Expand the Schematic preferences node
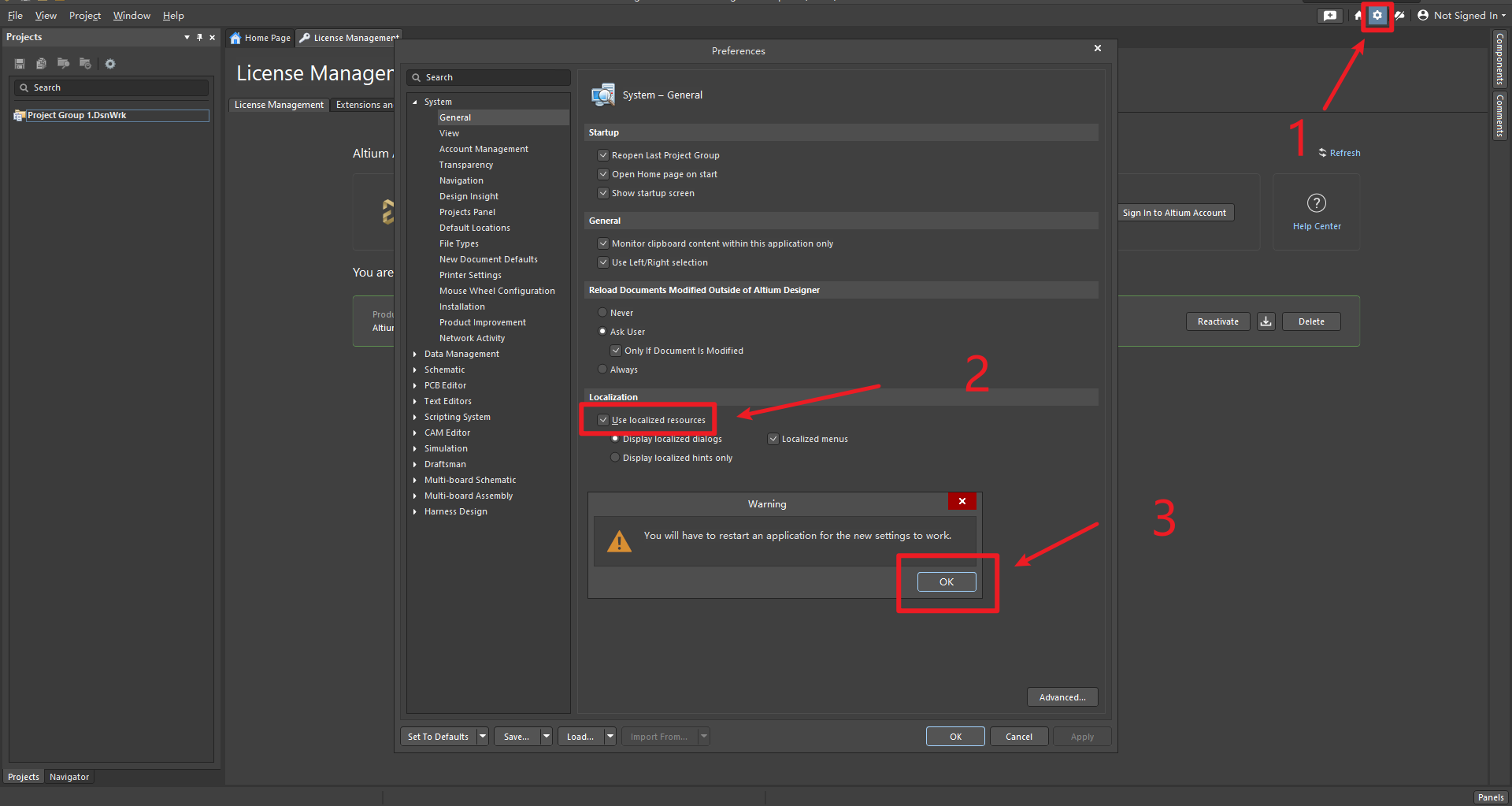 coord(415,370)
